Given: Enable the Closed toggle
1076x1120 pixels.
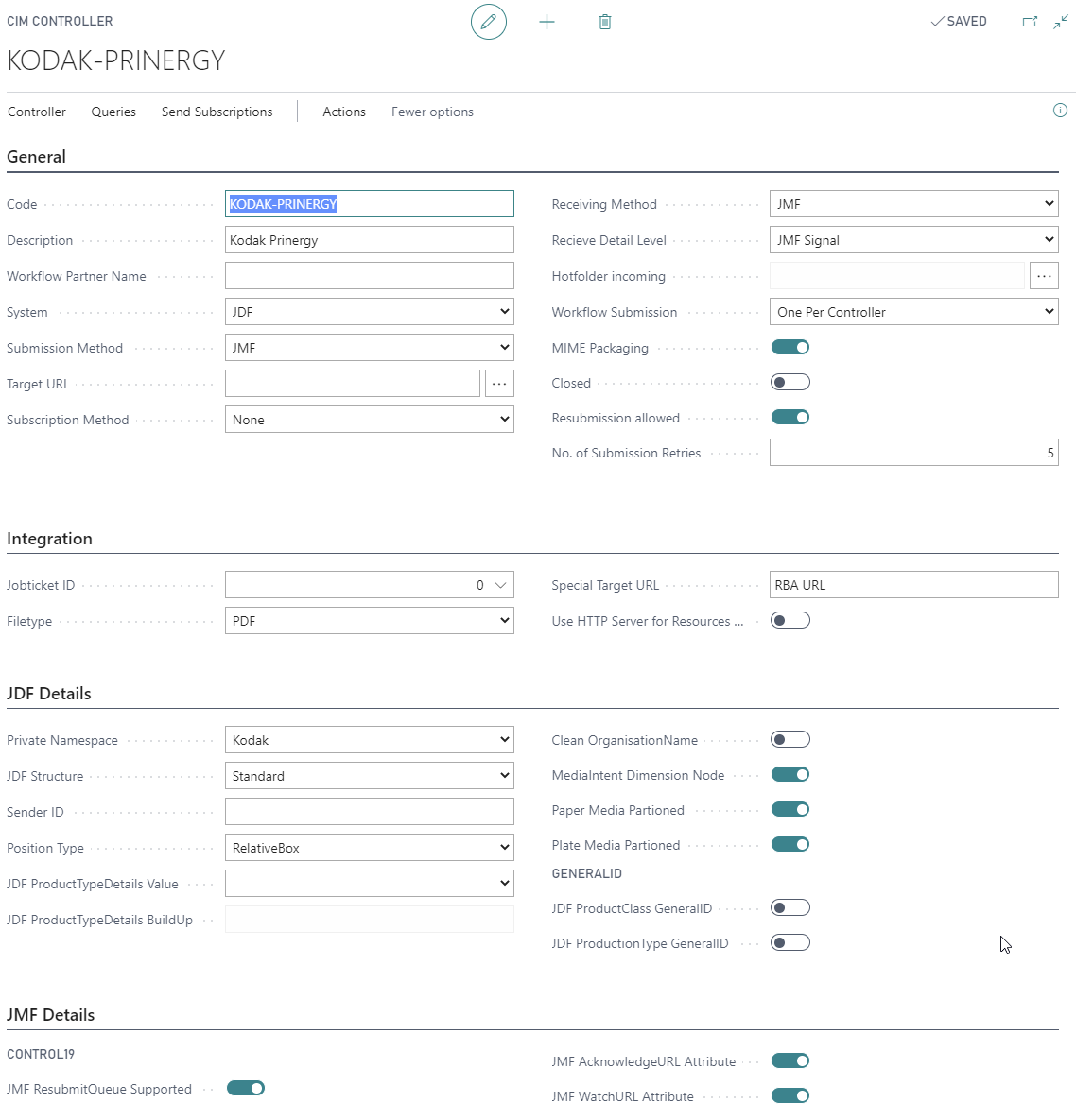Looking at the screenshot, I should pyautogui.click(x=790, y=383).
